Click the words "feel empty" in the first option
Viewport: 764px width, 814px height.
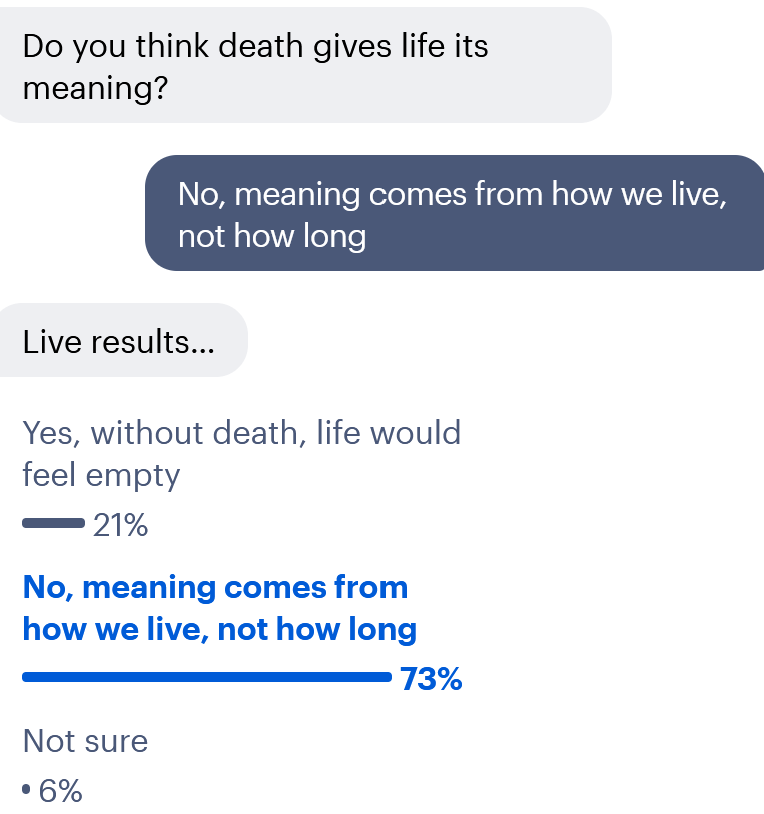tap(101, 475)
